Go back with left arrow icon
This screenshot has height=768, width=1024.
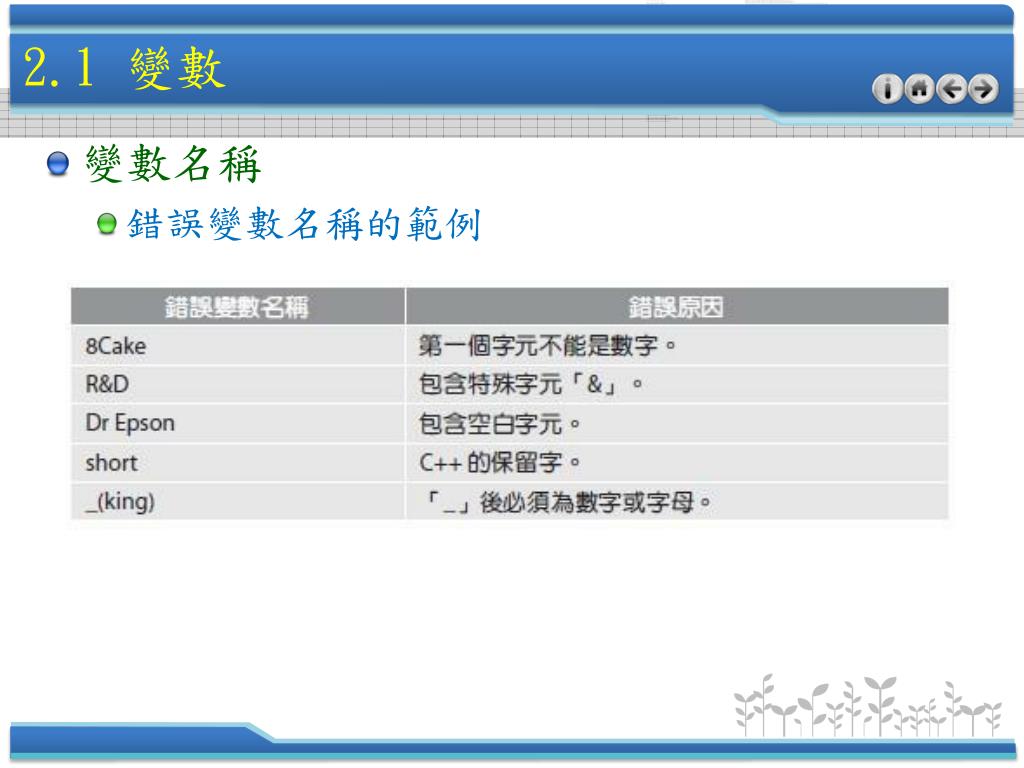click(x=952, y=89)
